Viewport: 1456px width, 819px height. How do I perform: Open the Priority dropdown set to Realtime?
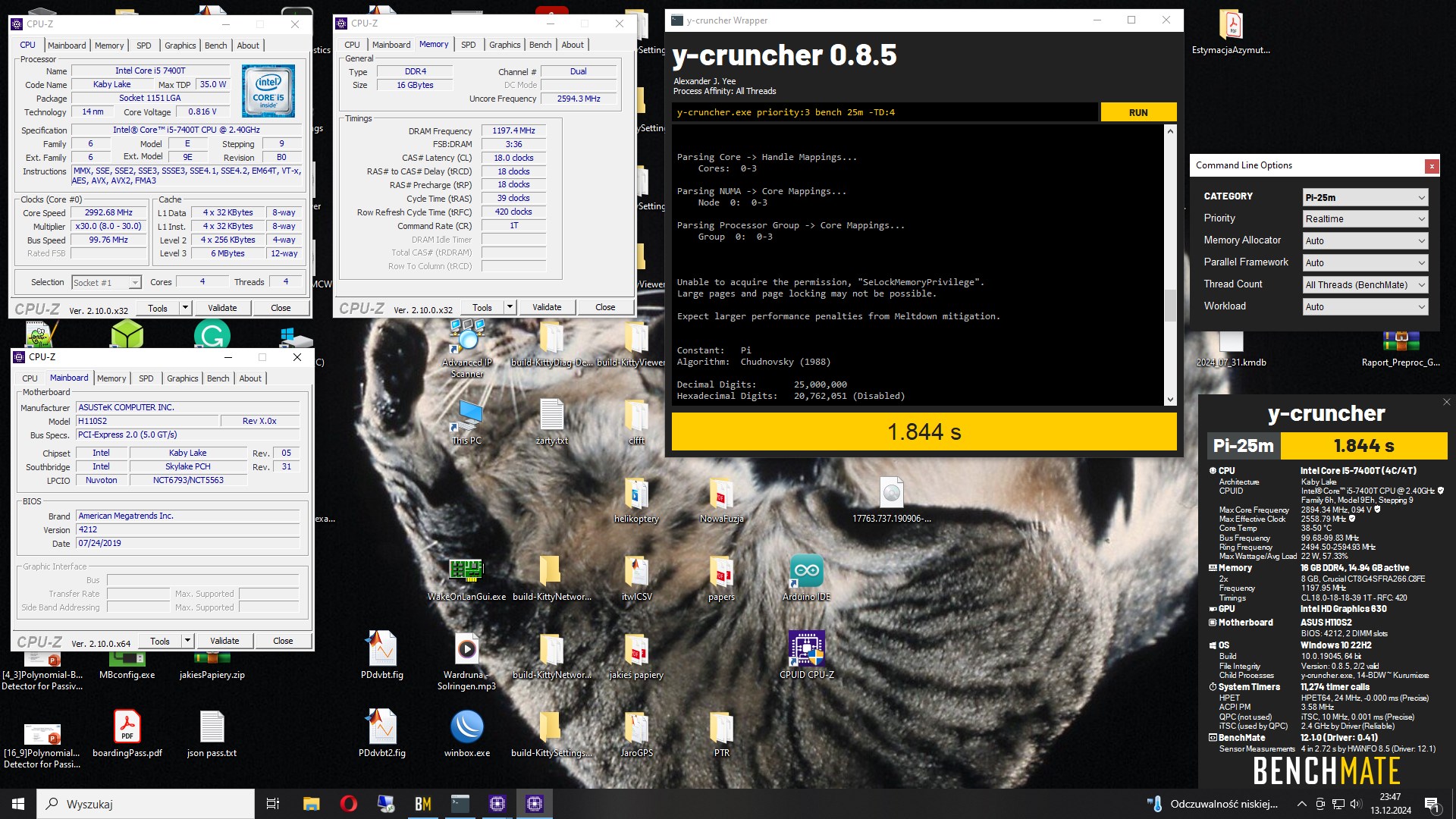(1365, 219)
